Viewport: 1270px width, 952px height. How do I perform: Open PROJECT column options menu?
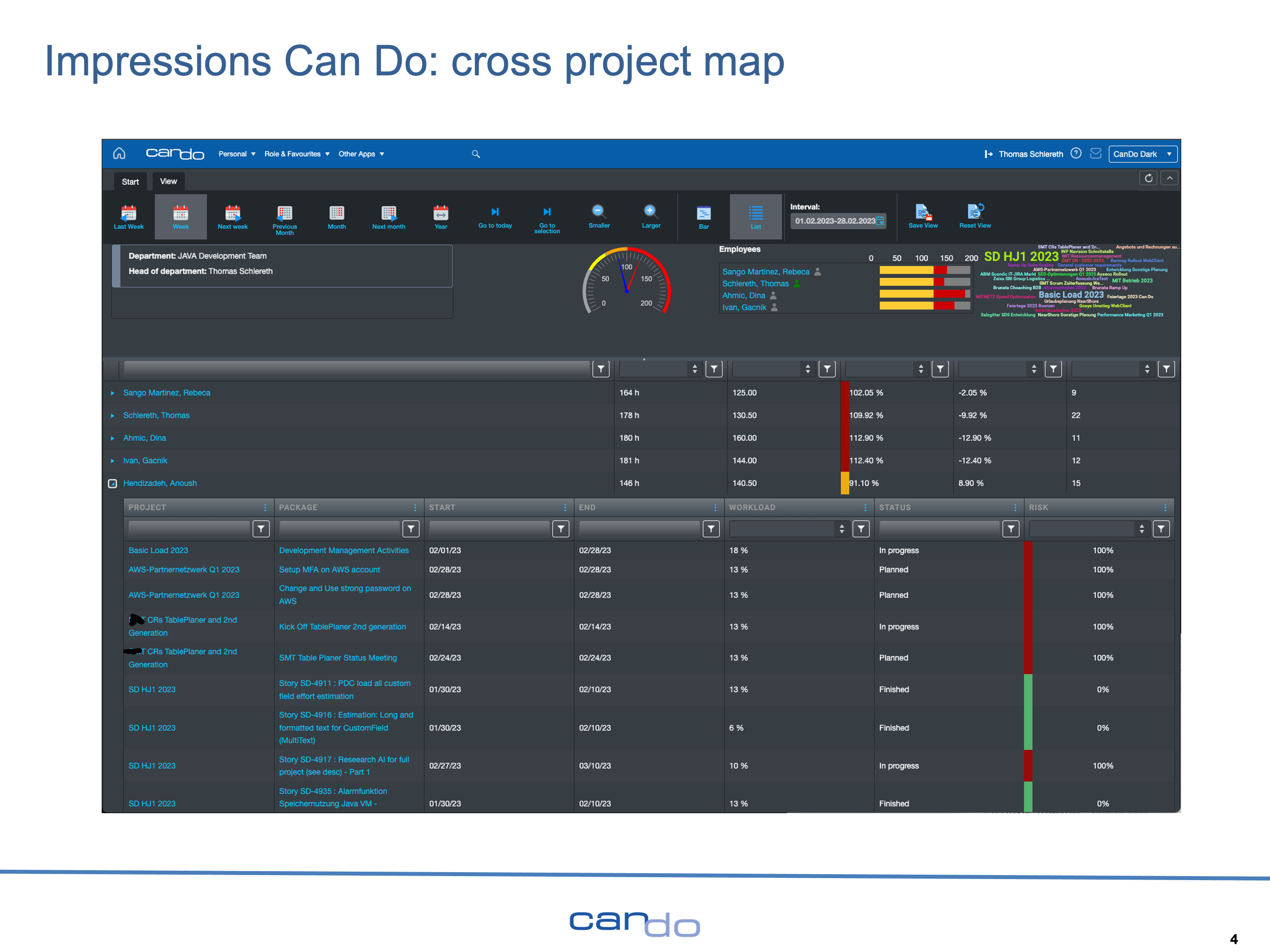(265, 508)
